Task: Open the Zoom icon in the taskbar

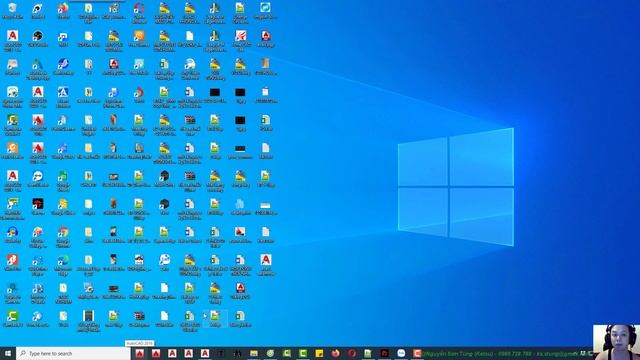Action: tap(401, 353)
